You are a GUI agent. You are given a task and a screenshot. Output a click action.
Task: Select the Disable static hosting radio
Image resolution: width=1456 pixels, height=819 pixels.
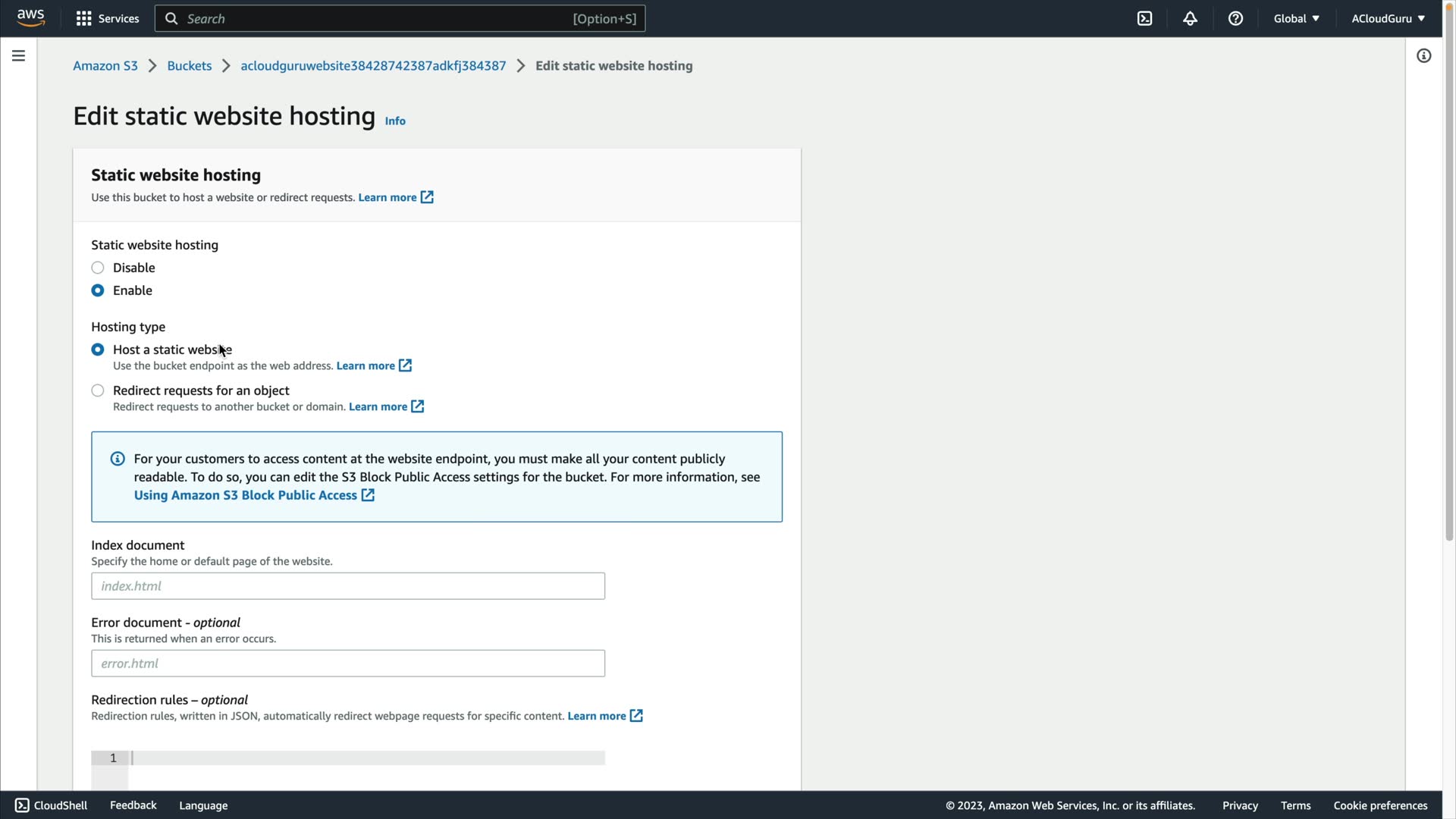(x=98, y=268)
